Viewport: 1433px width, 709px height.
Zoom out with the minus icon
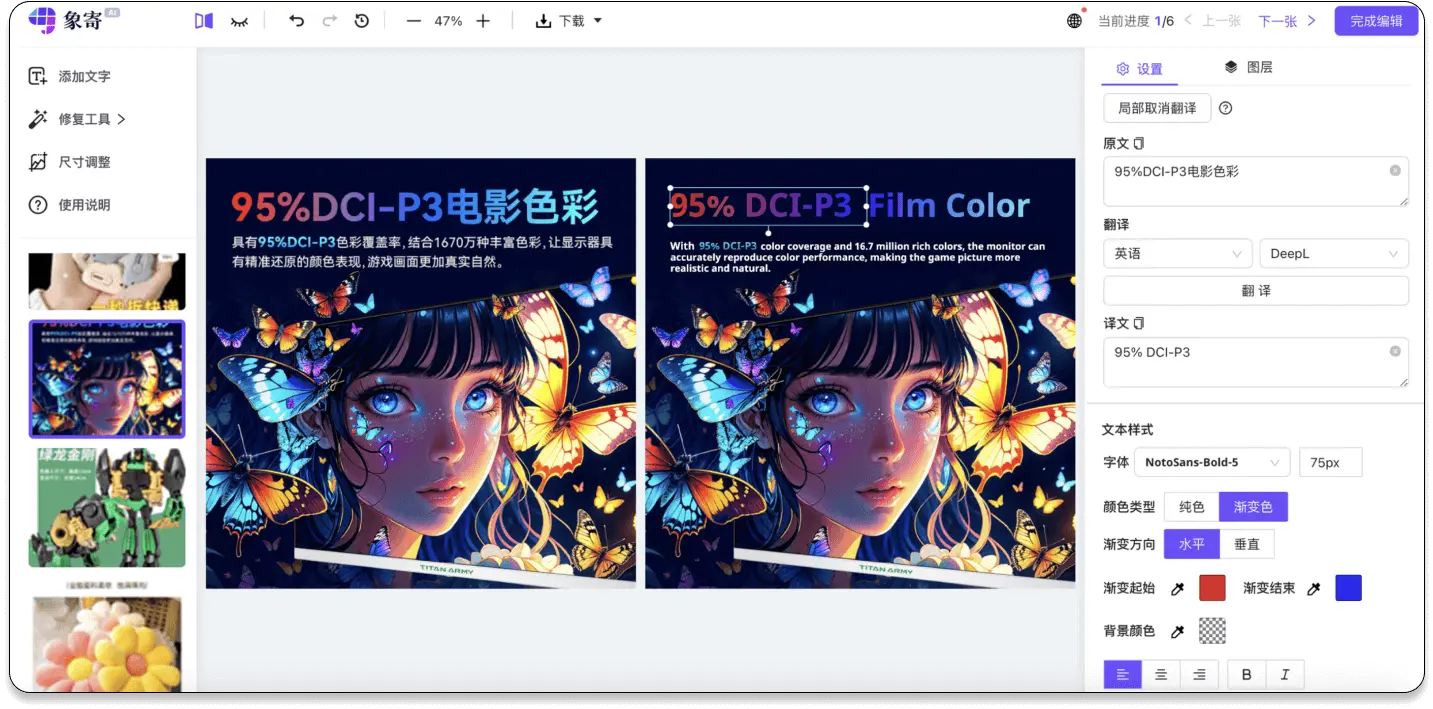[414, 21]
